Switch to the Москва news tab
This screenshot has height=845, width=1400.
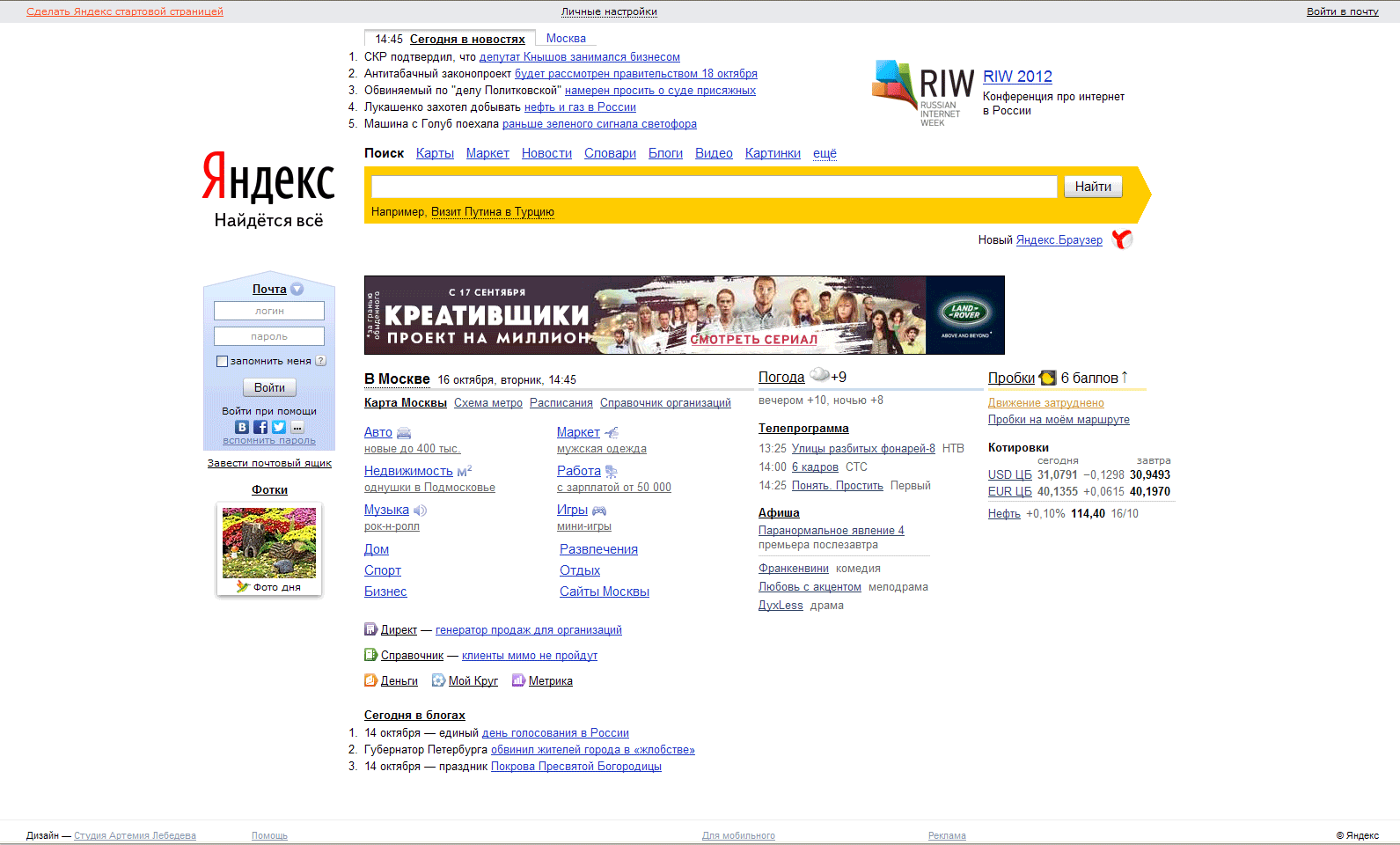point(566,39)
